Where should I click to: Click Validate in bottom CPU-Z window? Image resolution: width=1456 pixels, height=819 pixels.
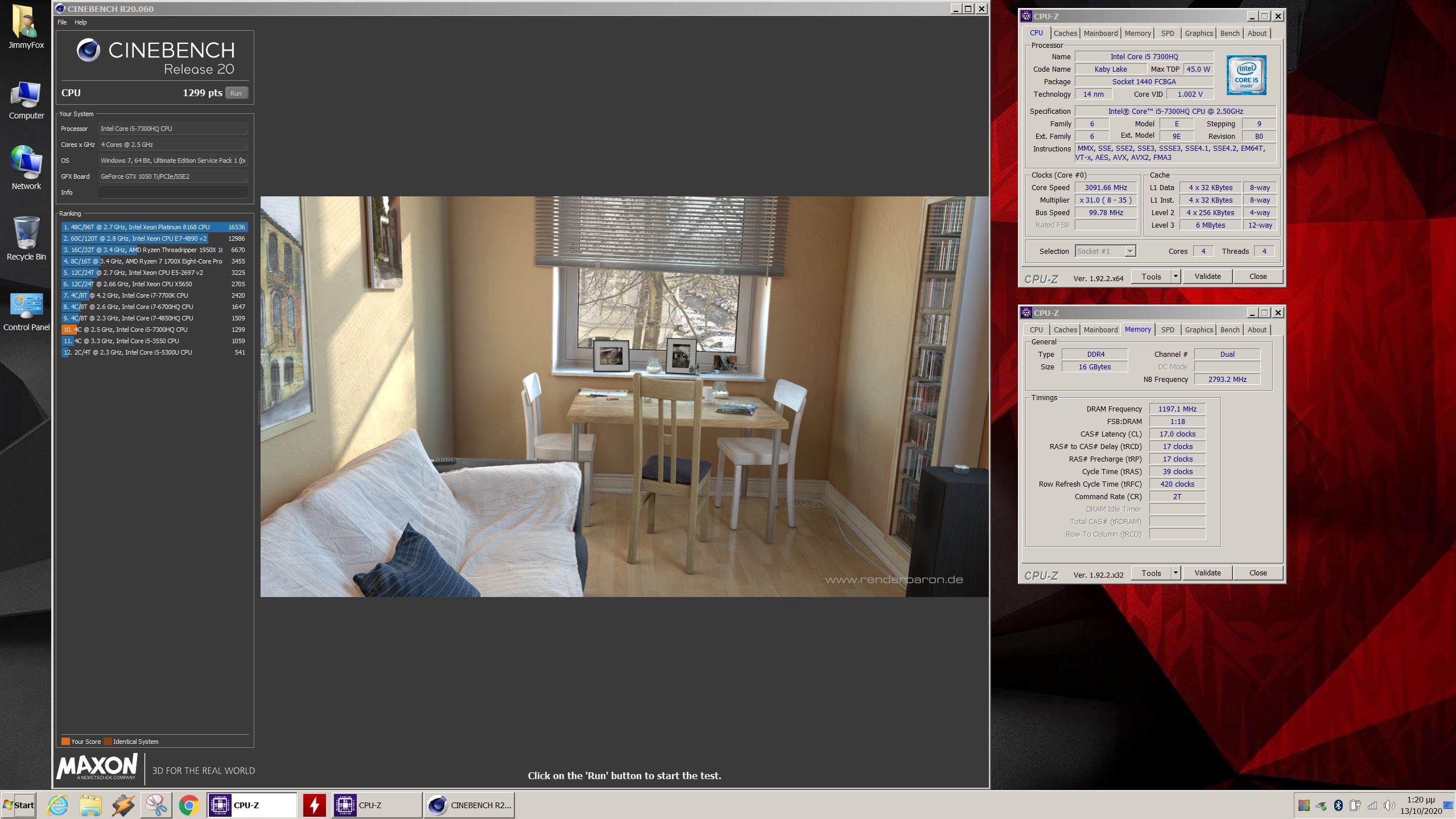[x=1207, y=573]
